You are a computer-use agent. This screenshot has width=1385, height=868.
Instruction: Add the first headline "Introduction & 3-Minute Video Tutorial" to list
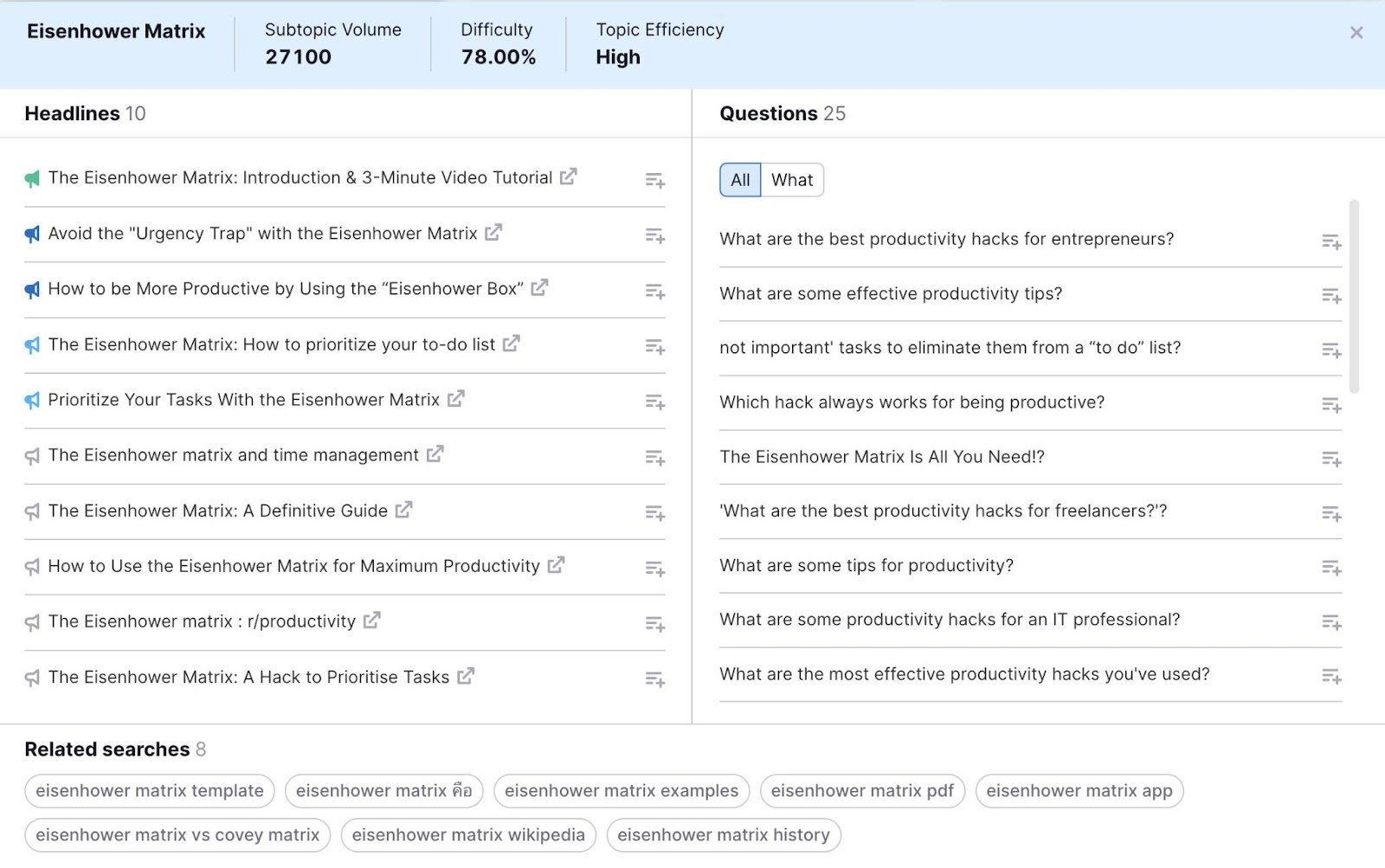tap(655, 179)
